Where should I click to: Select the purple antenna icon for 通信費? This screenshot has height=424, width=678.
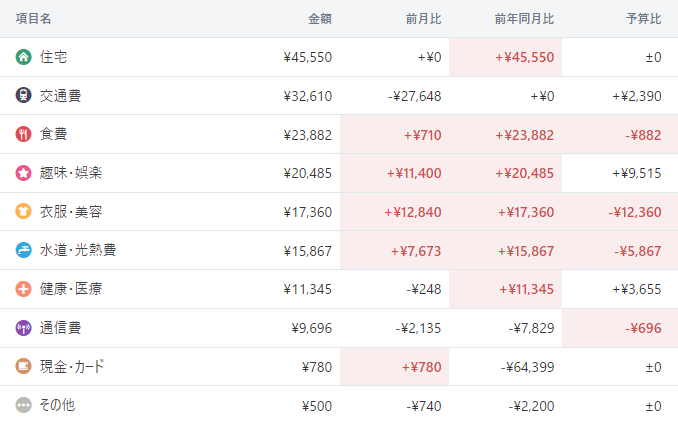(x=23, y=328)
